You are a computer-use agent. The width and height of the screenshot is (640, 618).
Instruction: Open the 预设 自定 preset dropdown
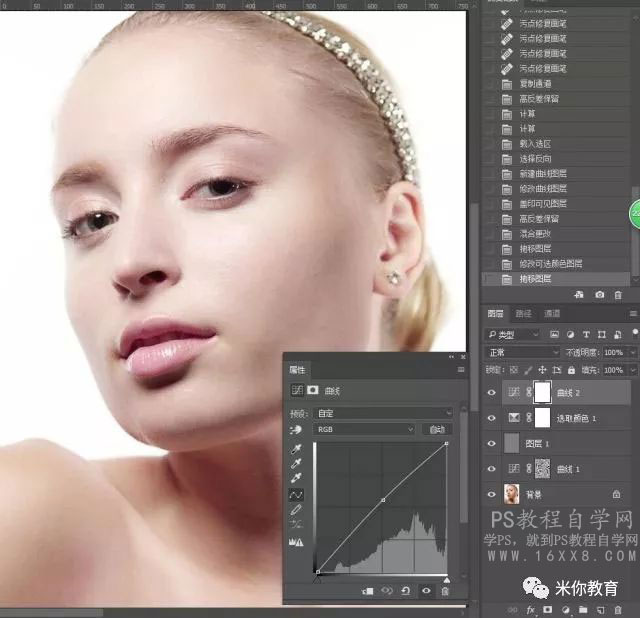[x=383, y=413]
